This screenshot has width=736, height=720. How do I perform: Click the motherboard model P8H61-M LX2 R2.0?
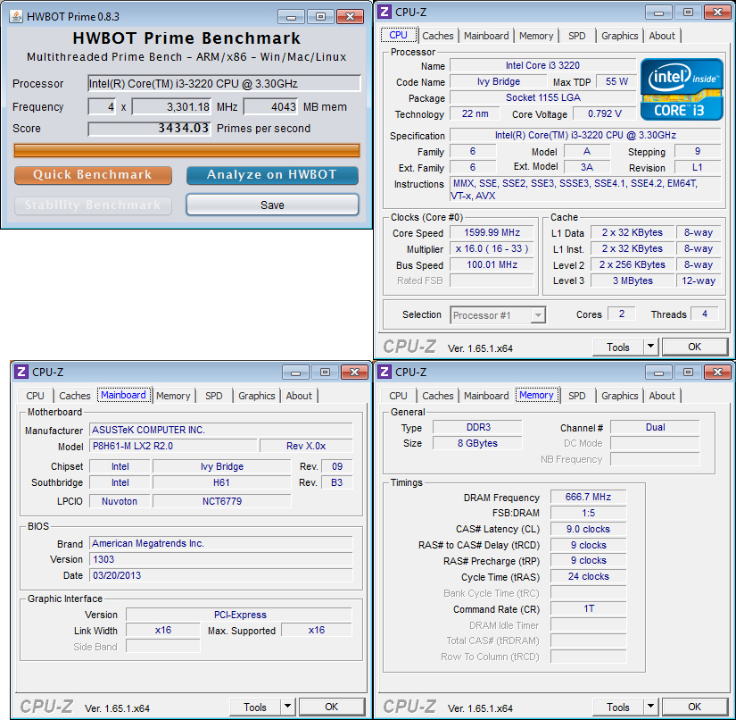point(173,446)
